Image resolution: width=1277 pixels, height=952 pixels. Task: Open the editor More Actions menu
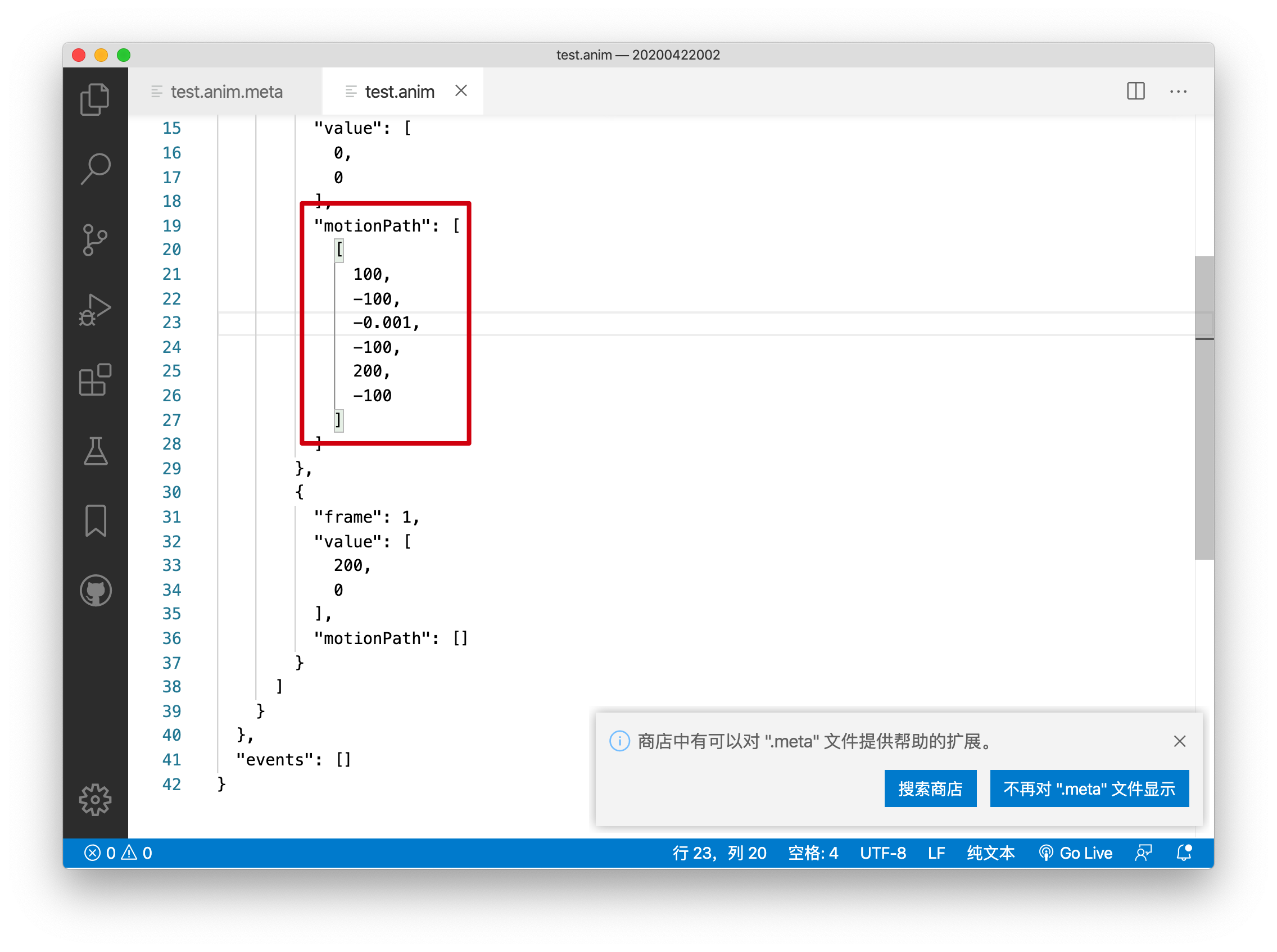pos(1178,91)
